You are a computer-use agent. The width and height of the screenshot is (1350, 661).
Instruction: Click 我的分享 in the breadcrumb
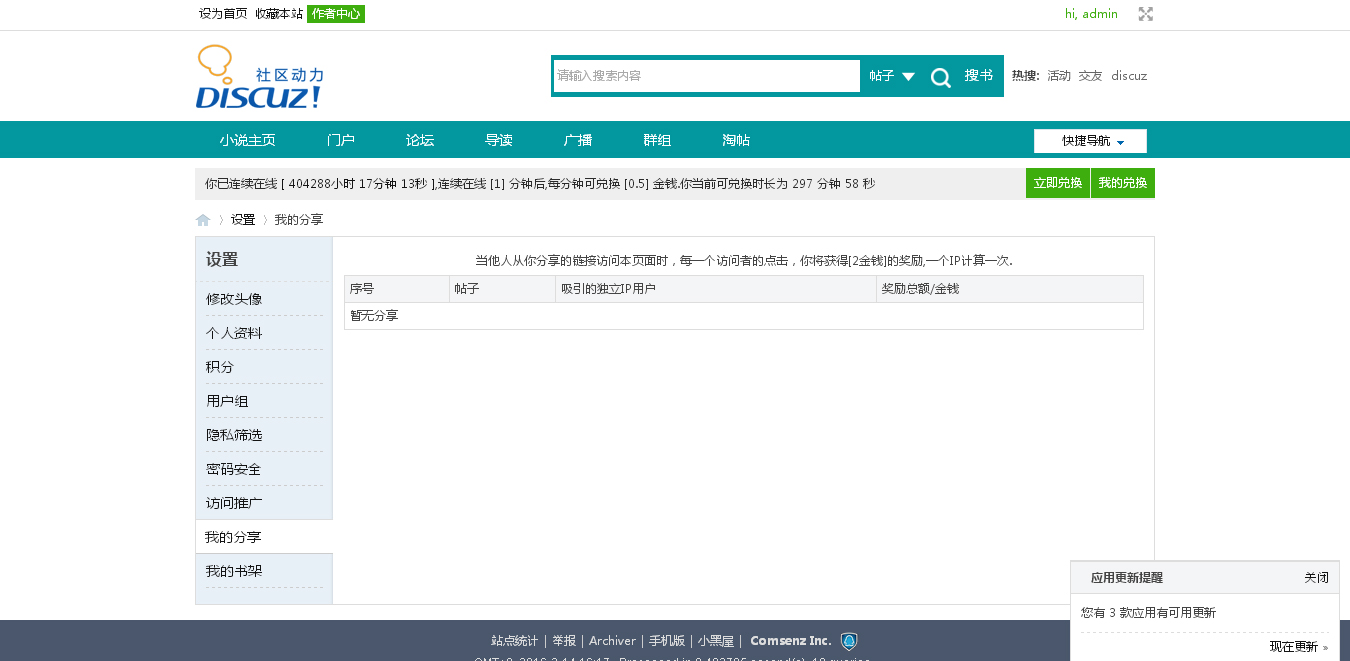pyautogui.click(x=299, y=220)
